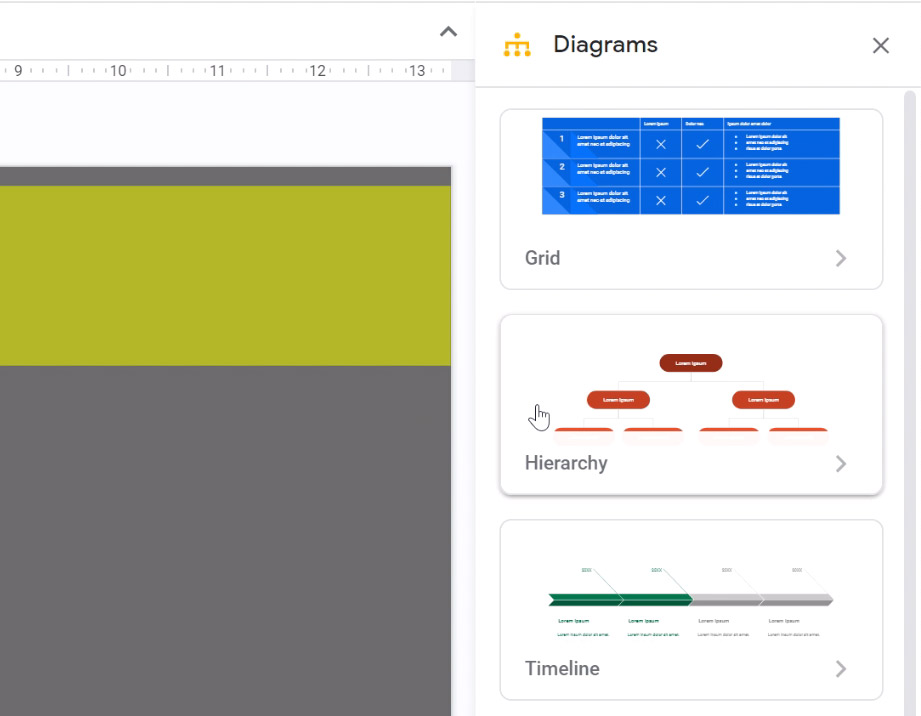Viewport: 921px width, 716px height.
Task: Click the Grid label text
Action: click(542, 258)
